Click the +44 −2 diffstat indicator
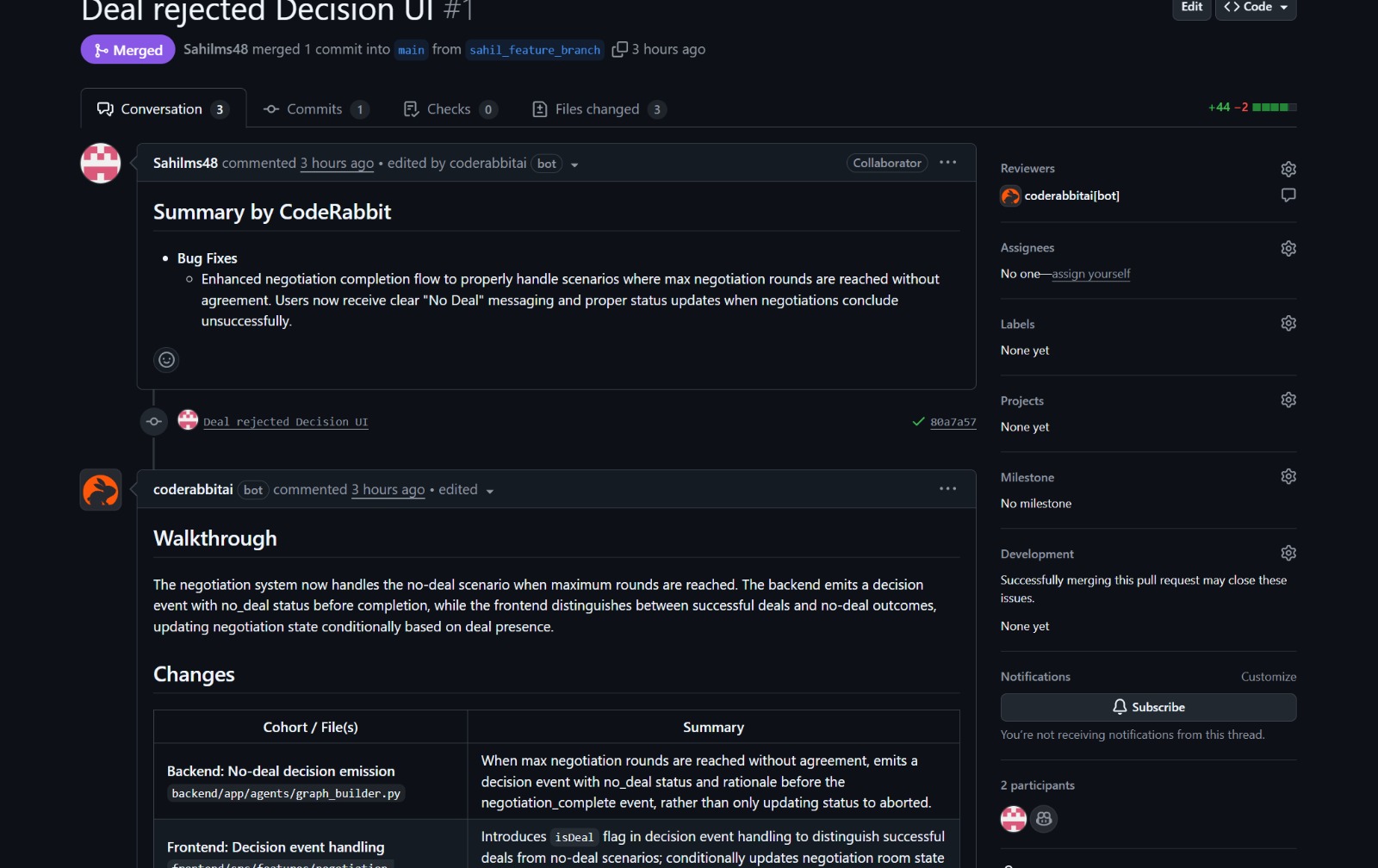Viewport: 1378px width, 868px height. pos(1252,108)
